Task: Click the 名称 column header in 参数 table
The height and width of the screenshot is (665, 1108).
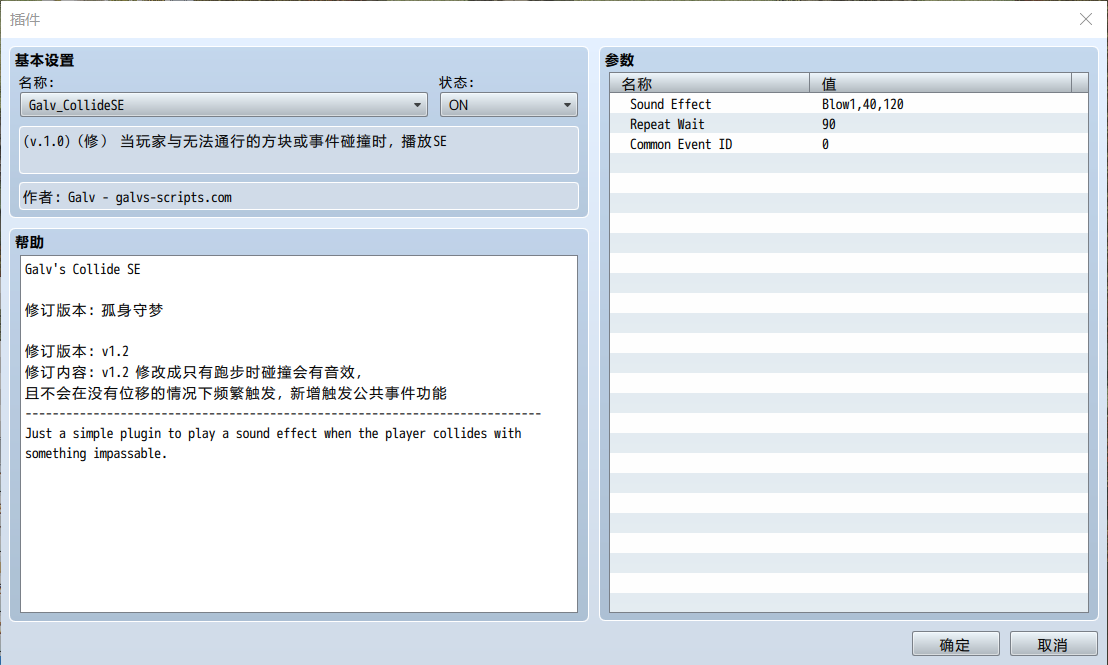Action: click(709, 83)
